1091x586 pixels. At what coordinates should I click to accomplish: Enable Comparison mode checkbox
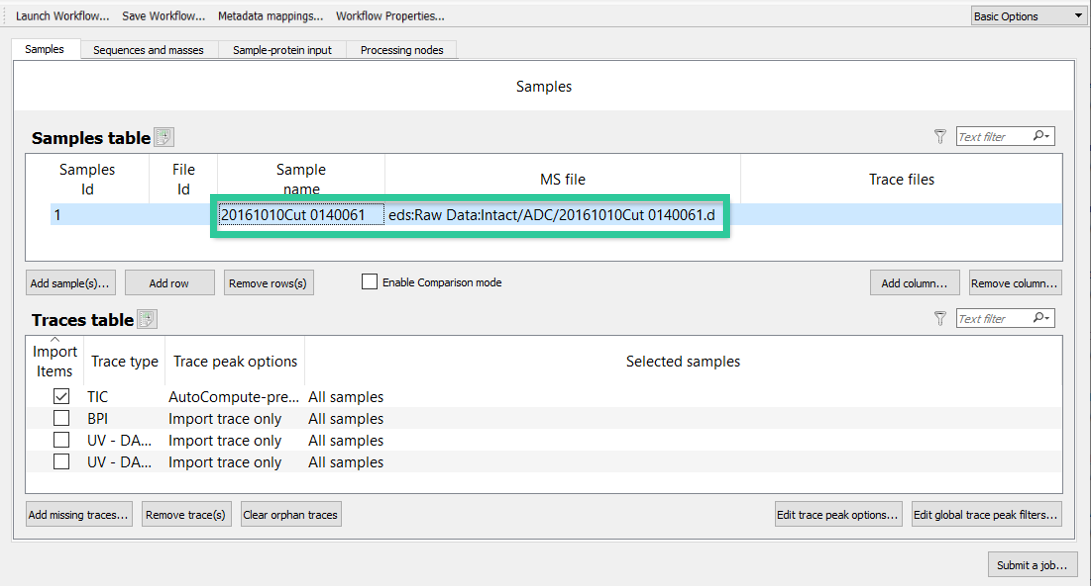pyautogui.click(x=369, y=282)
